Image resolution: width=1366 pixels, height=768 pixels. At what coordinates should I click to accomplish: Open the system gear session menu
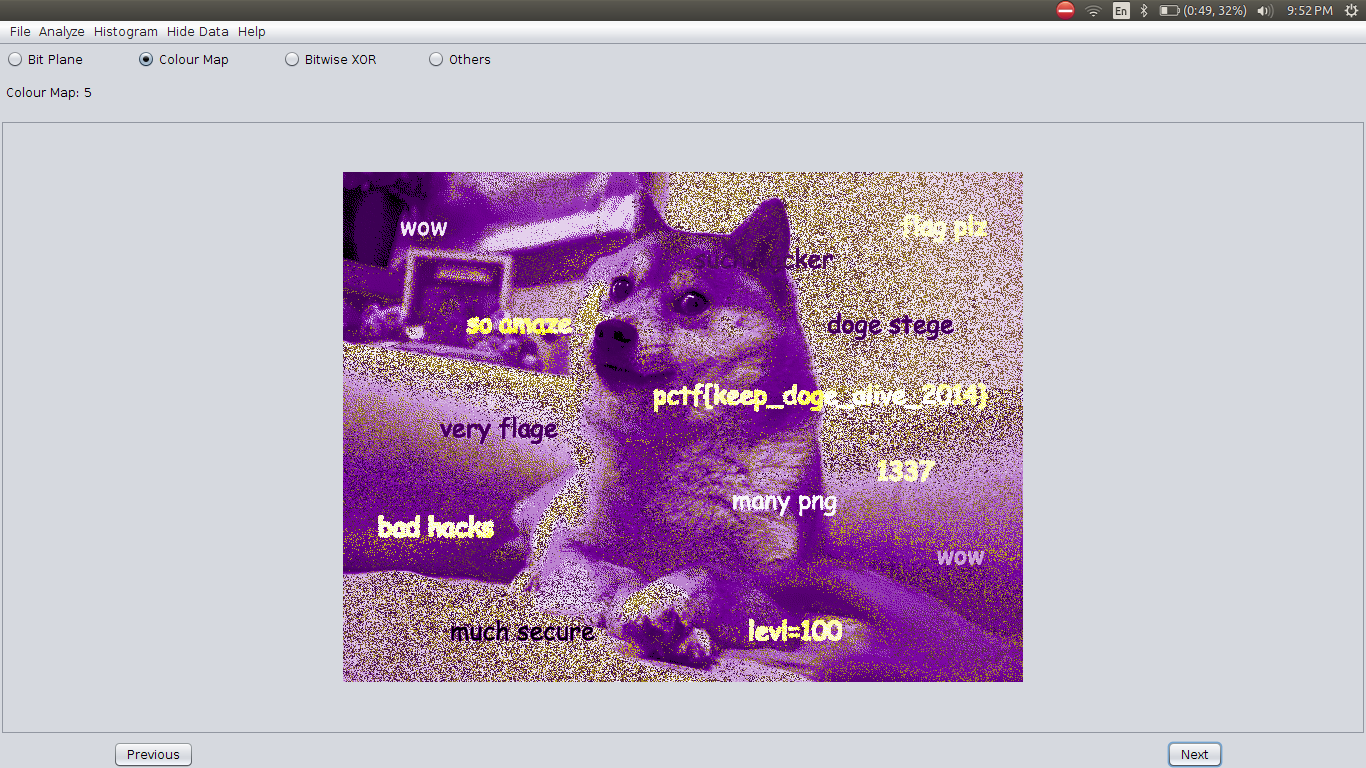pos(1351,10)
